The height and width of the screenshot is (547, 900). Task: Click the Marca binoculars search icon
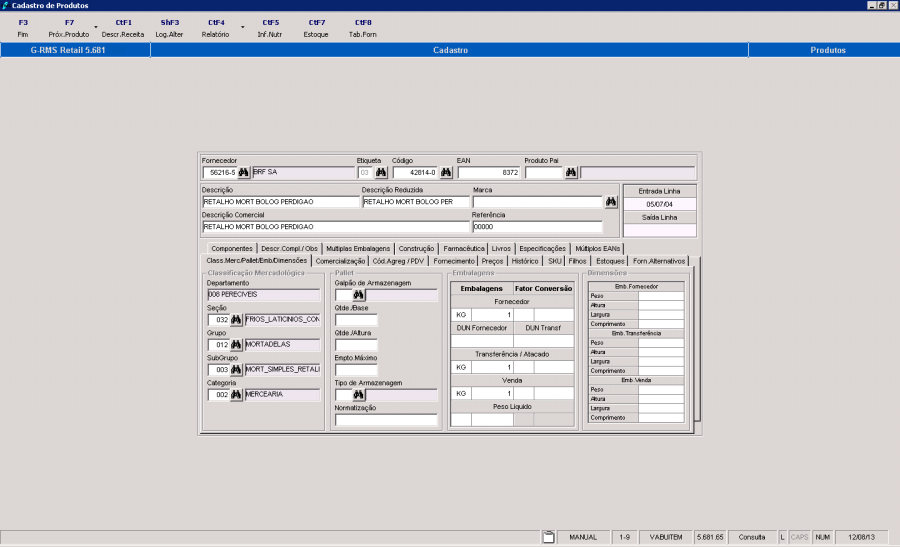click(611, 201)
